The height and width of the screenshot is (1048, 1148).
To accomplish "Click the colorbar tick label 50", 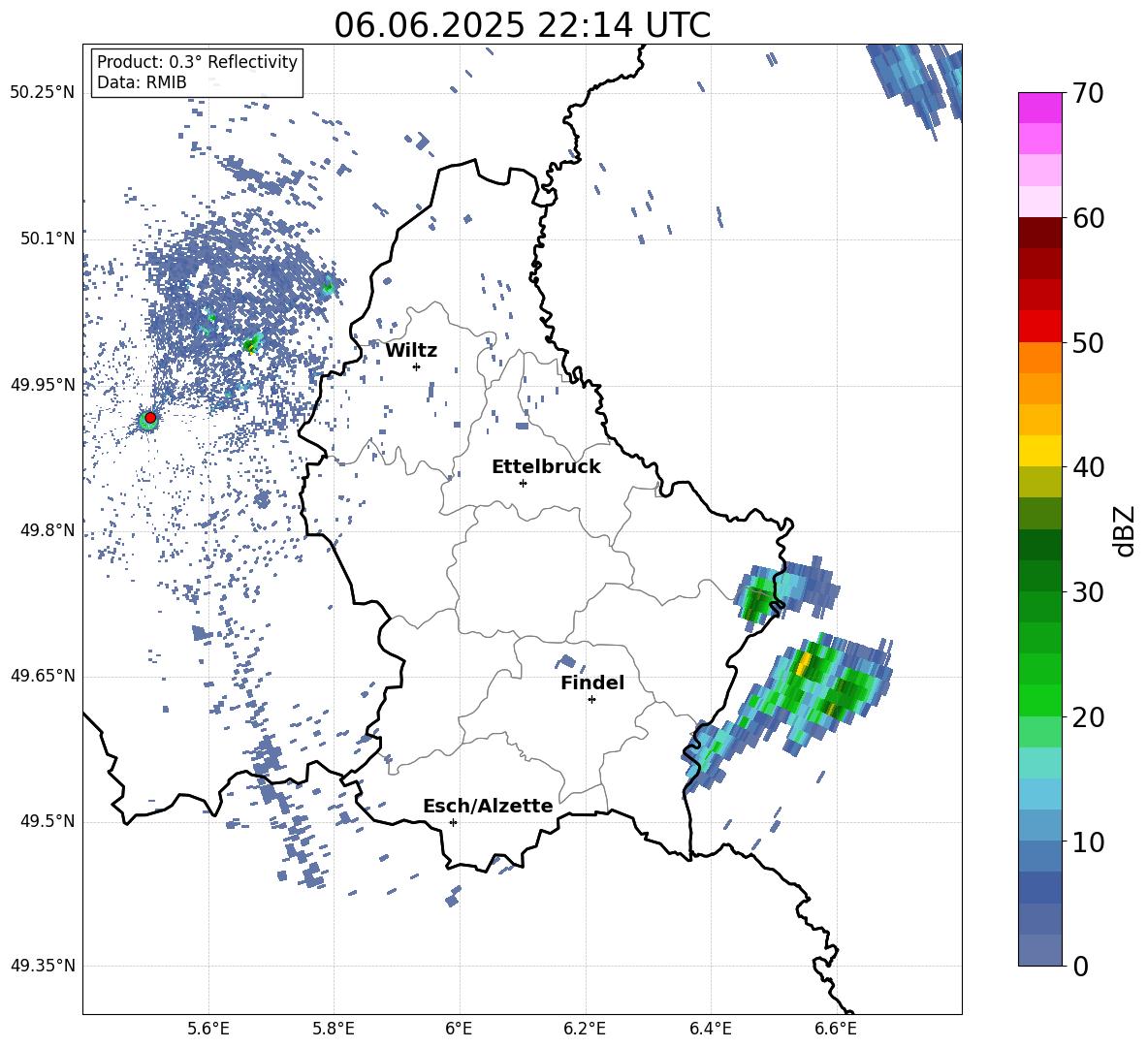I will point(1089,342).
